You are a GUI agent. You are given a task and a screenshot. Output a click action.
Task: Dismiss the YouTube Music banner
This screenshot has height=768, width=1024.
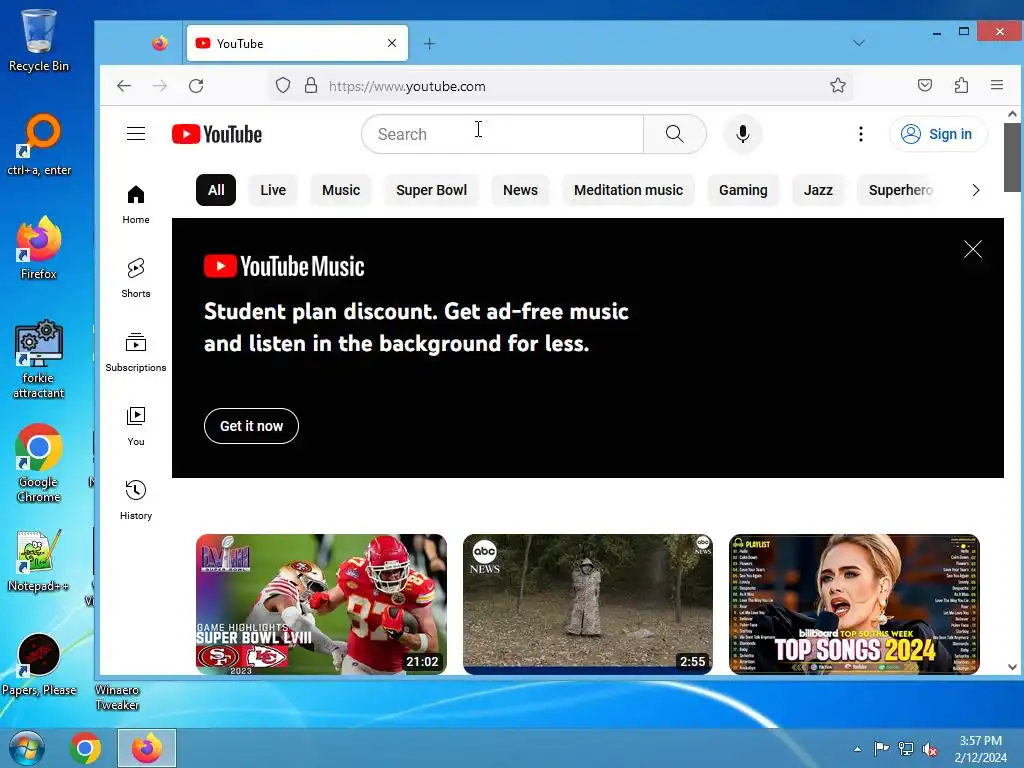[x=973, y=249]
